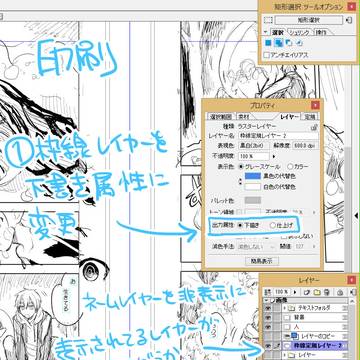This screenshot has width=360, height=360.
Task: Open the 閾値 value arrow
Action: point(314,247)
